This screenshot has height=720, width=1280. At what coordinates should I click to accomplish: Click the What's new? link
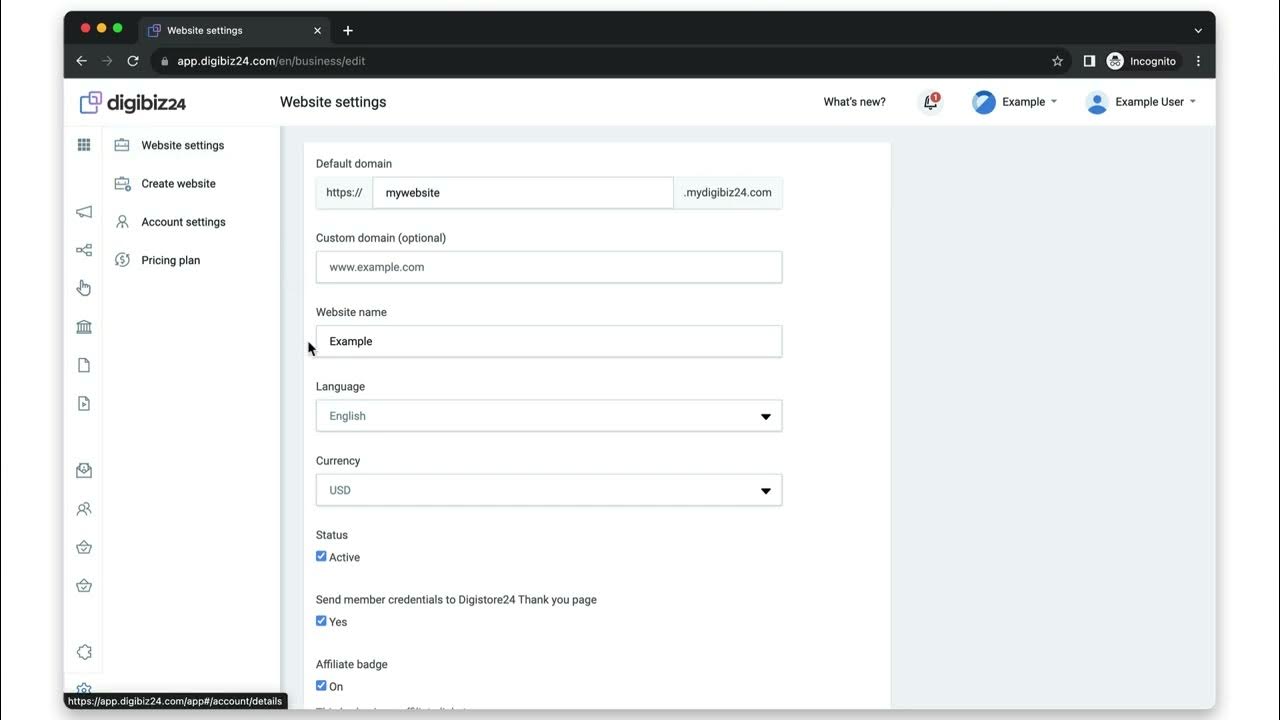coord(854,102)
